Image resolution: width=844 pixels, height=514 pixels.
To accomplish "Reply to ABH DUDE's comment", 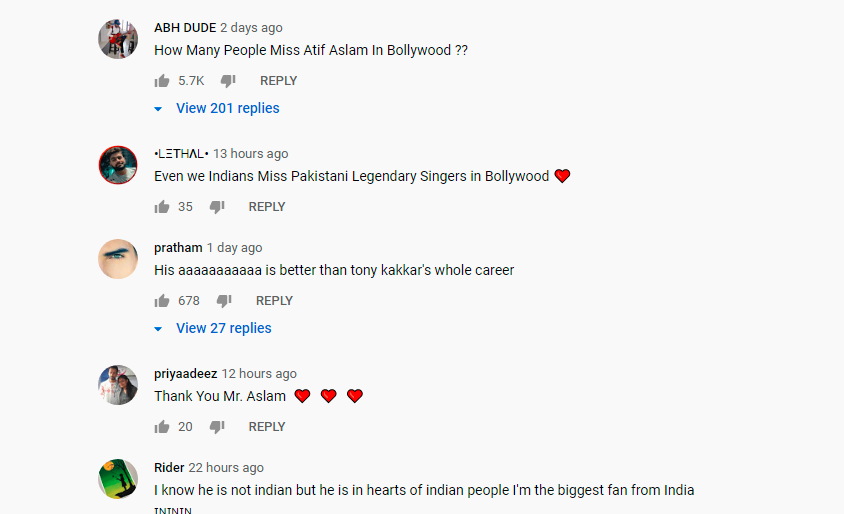I will [278, 81].
